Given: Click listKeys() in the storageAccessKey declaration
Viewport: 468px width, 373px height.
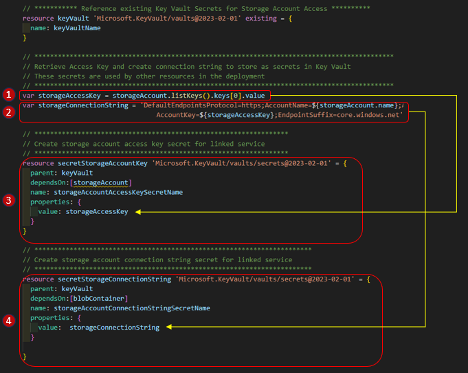Looking at the screenshot, I should click(191, 96).
